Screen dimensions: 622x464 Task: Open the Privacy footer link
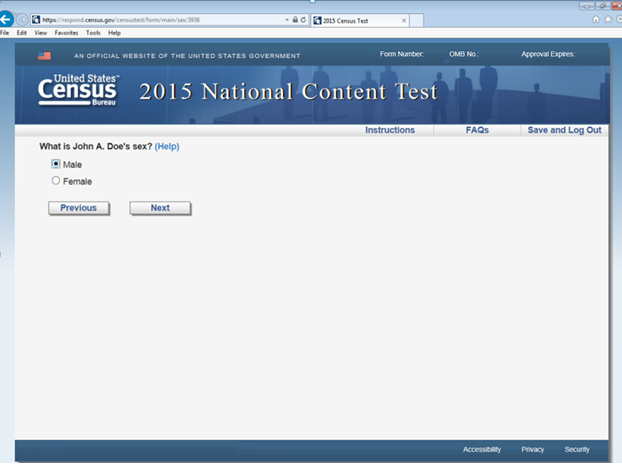coord(532,449)
